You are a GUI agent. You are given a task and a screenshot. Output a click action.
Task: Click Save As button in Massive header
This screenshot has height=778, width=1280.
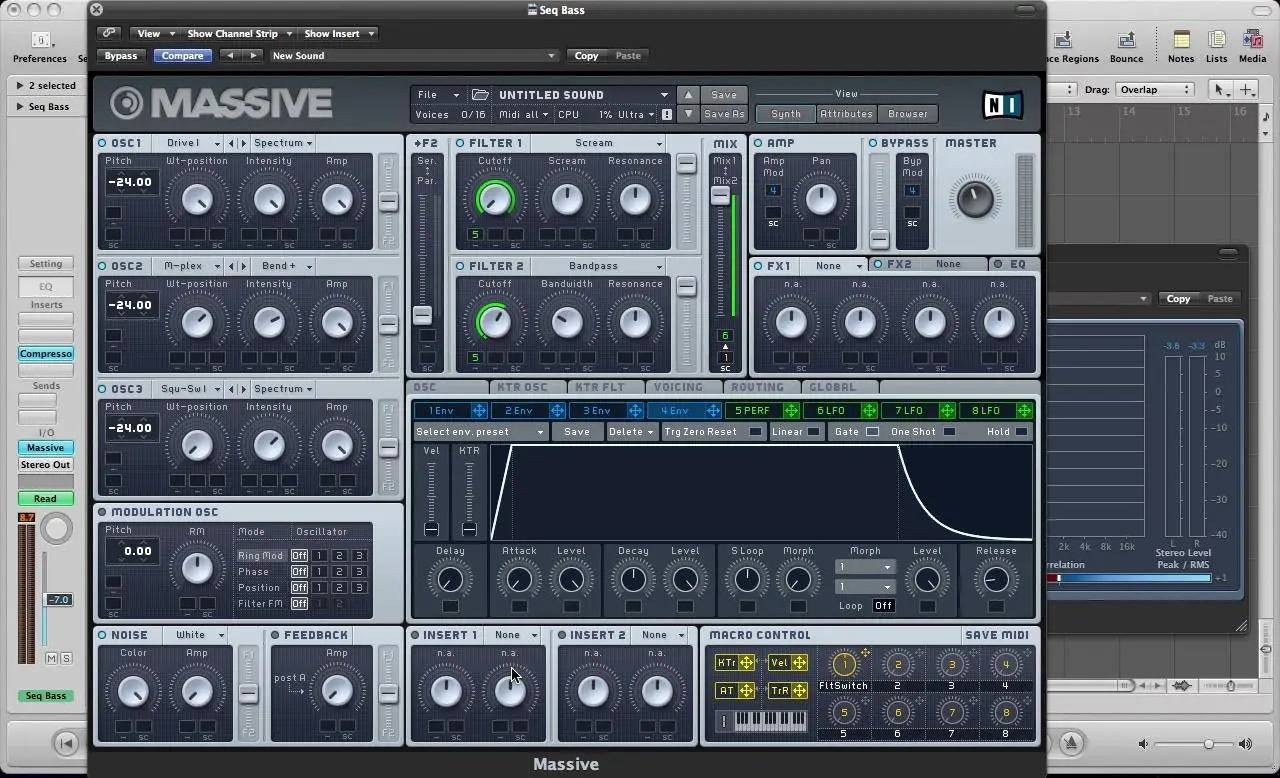[724, 114]
